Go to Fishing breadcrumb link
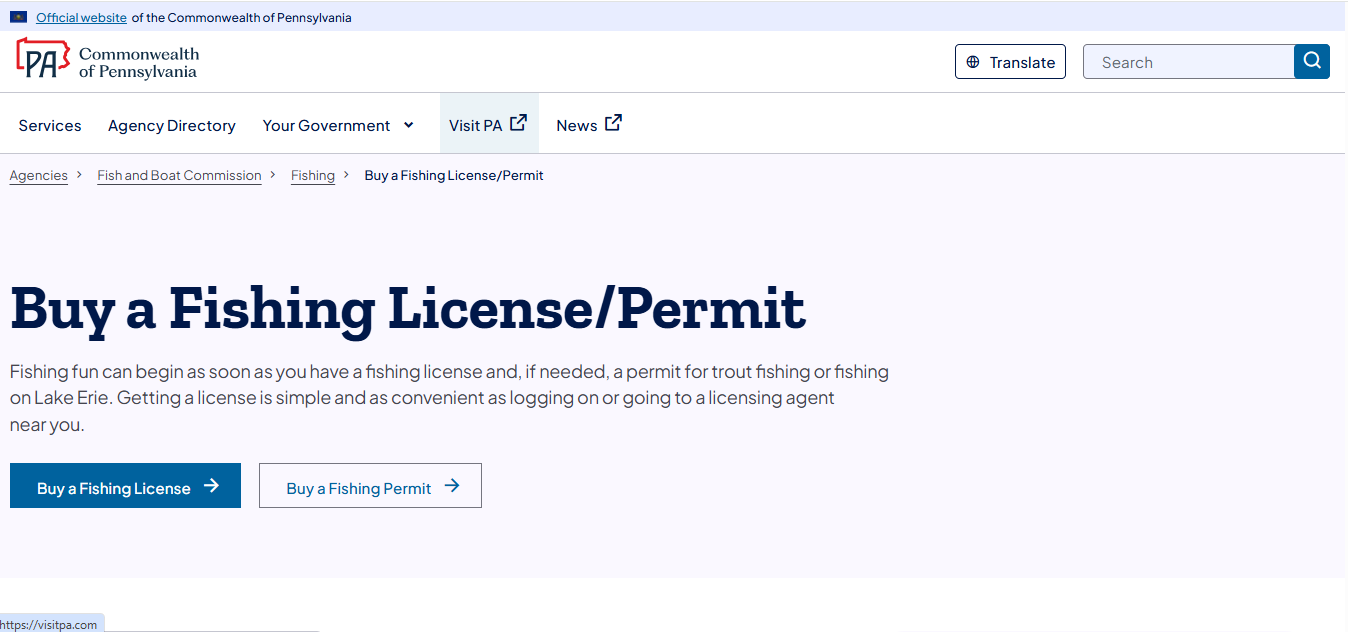Screen dimensions: 1348x632 (313, 176)
